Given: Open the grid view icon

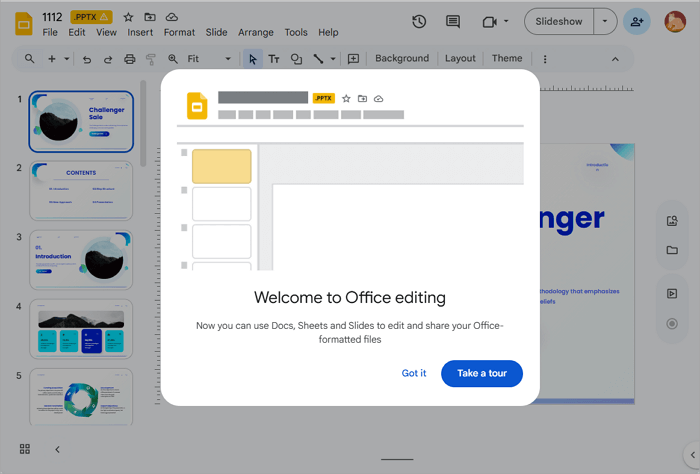Looking at the screenshot, I should coord(25,449).
